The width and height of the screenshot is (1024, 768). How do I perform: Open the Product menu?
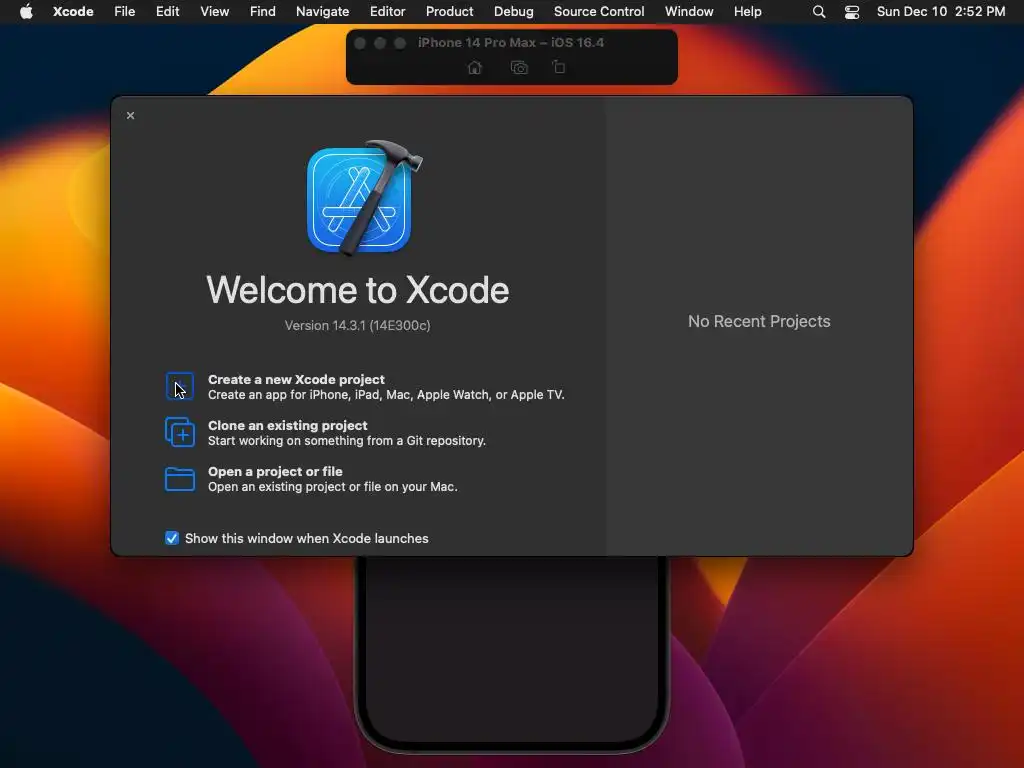click(449, 11)
